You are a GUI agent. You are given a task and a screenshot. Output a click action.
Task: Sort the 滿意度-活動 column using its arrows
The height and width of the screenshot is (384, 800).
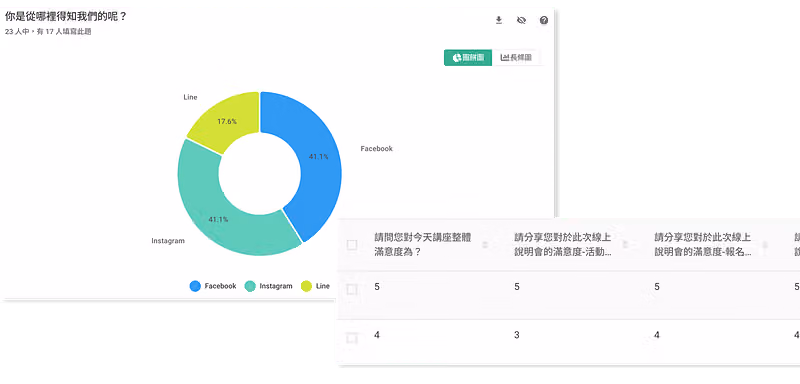coord(626,245)
